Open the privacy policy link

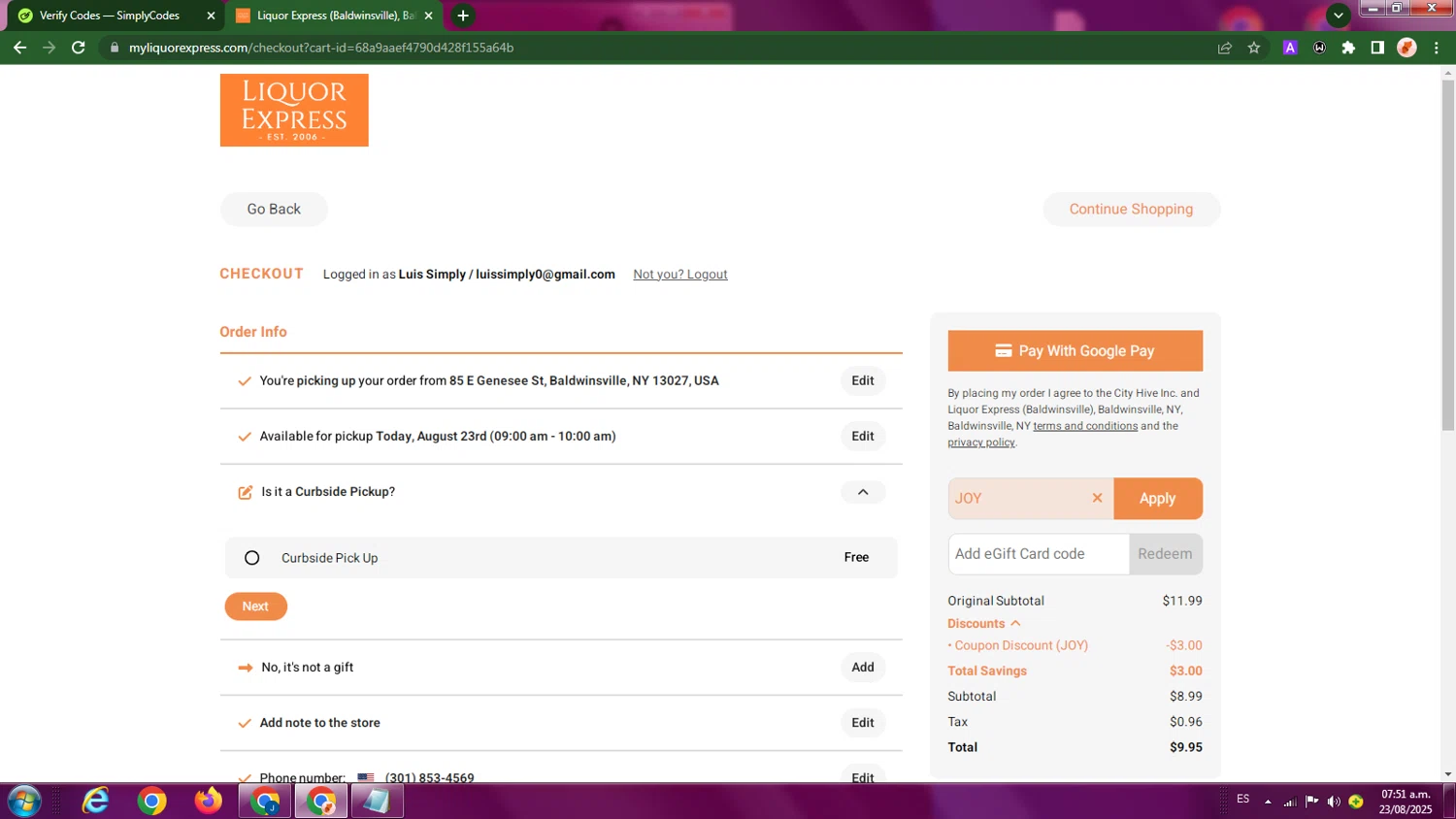[x=980, y=442]
